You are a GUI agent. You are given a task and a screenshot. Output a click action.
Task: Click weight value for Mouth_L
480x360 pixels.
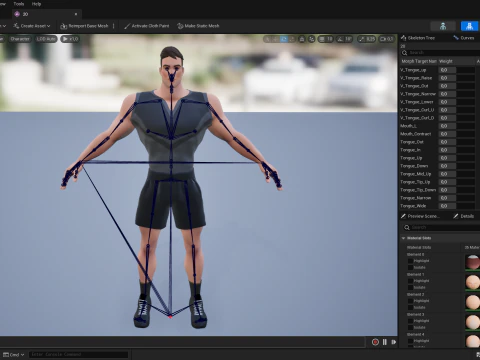(448, 126)
